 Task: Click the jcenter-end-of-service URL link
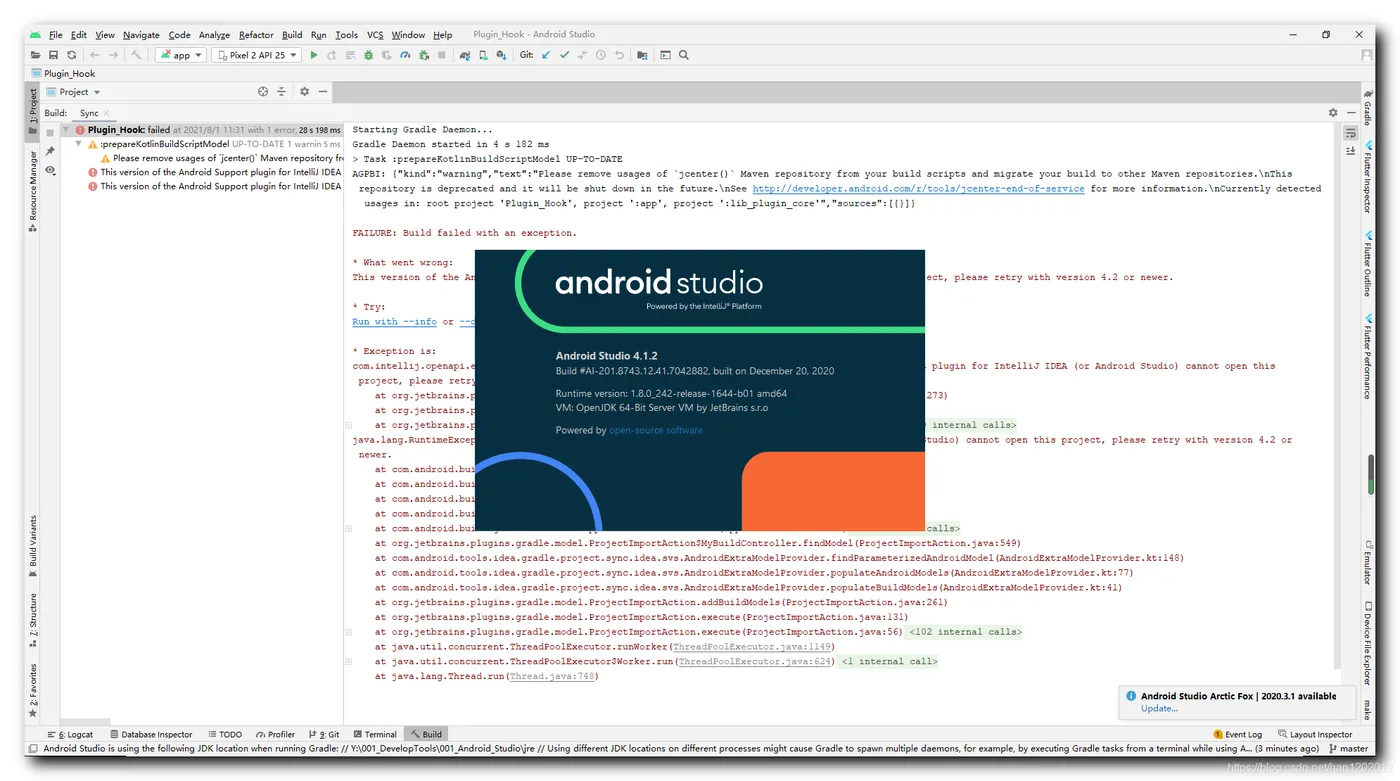tap(918, 188)
